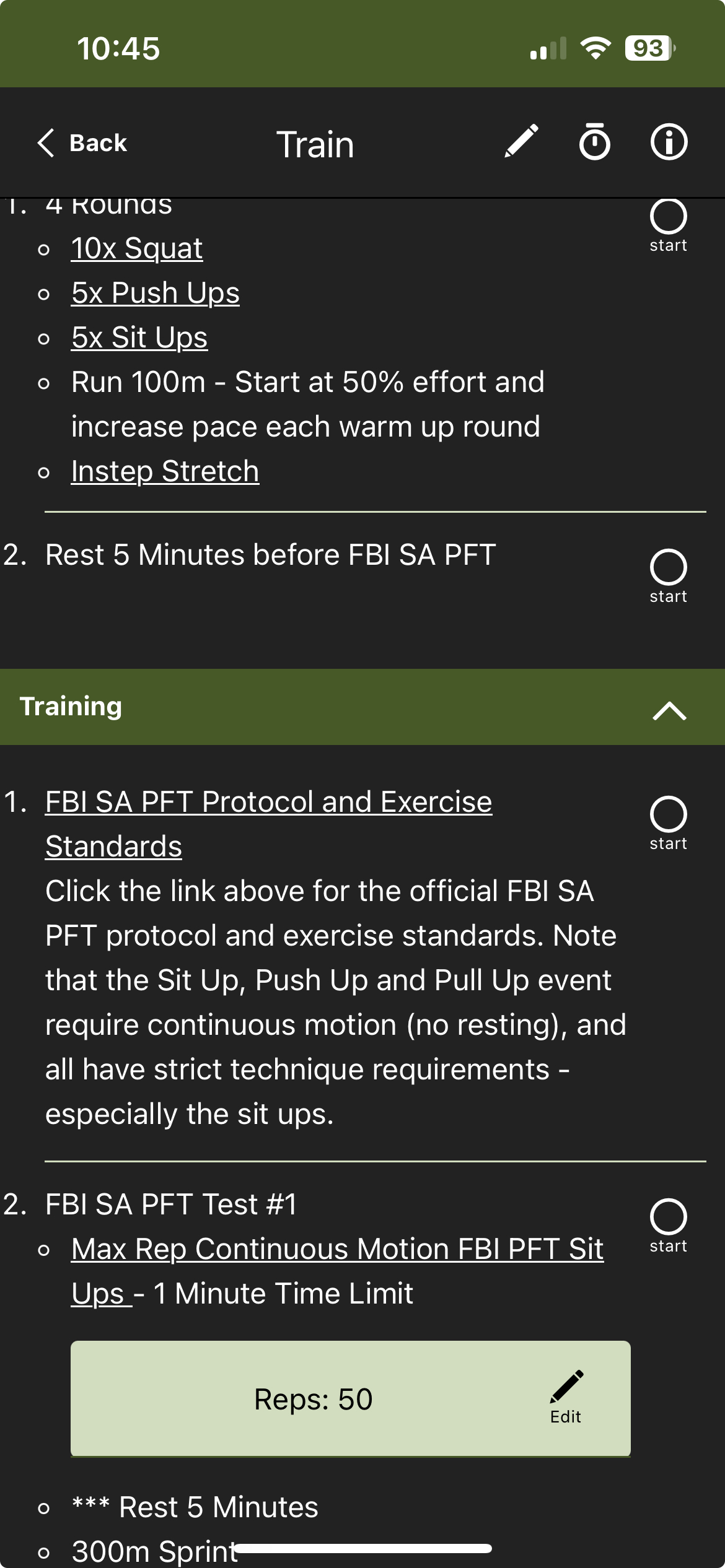Tap the Training section header label
Viewport: 725px width, 1568px height.
[x=71, y=707]
